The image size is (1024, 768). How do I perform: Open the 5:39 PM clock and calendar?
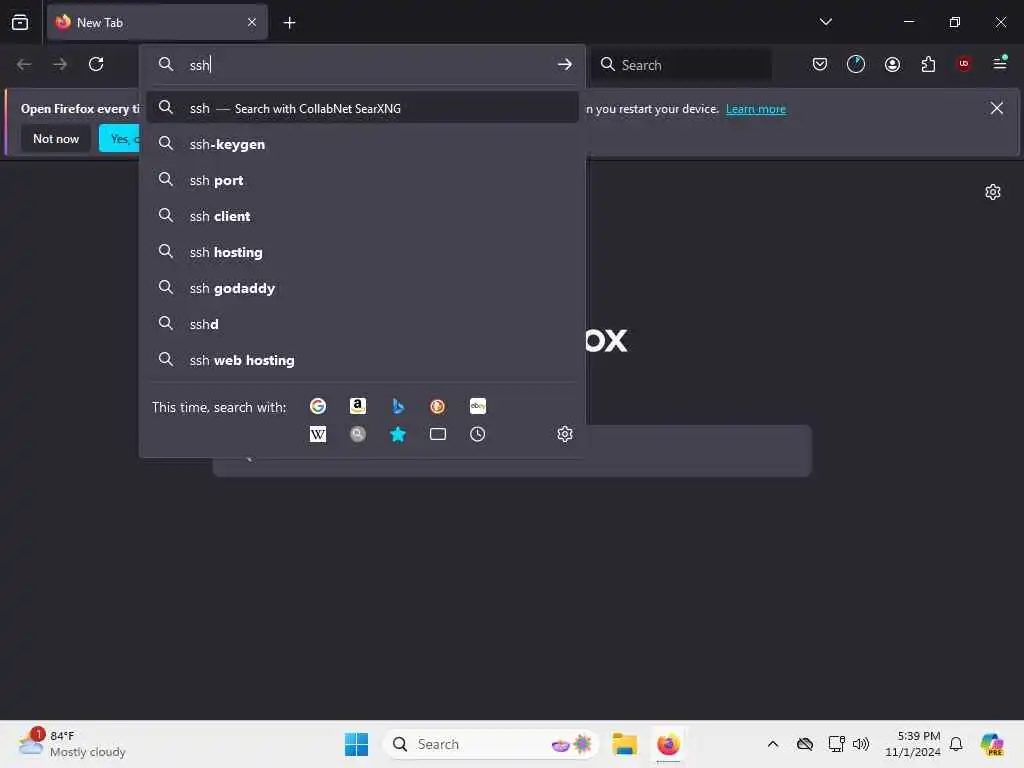pos(912,744)
